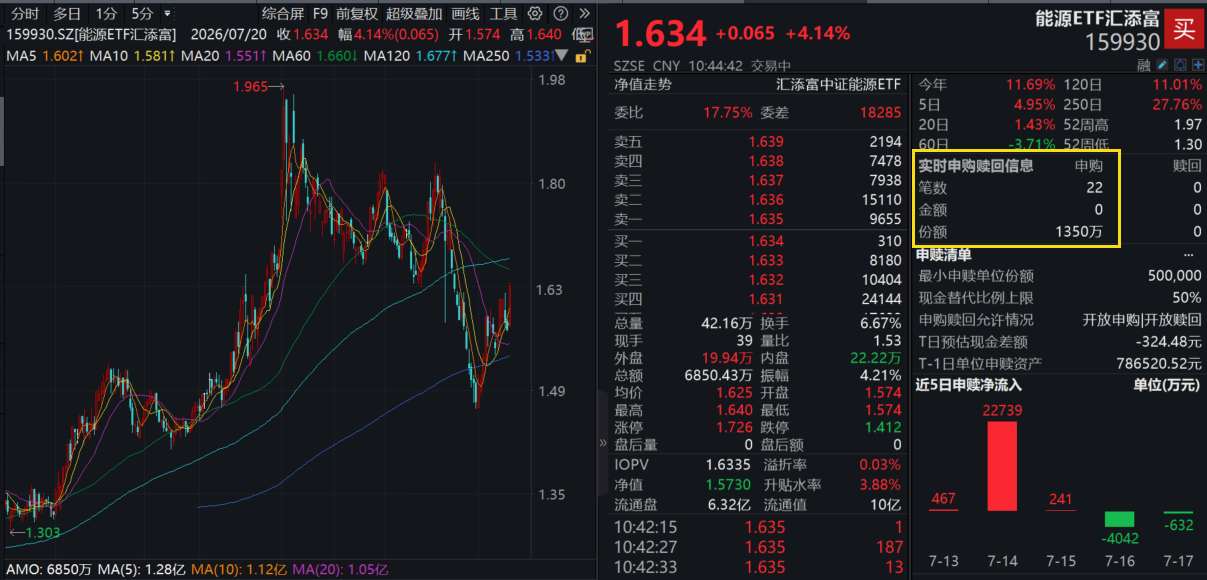This screenshot has height=580, width=1207.
Task: Click the 卖四 price 1.638
Action: point(766,161)
